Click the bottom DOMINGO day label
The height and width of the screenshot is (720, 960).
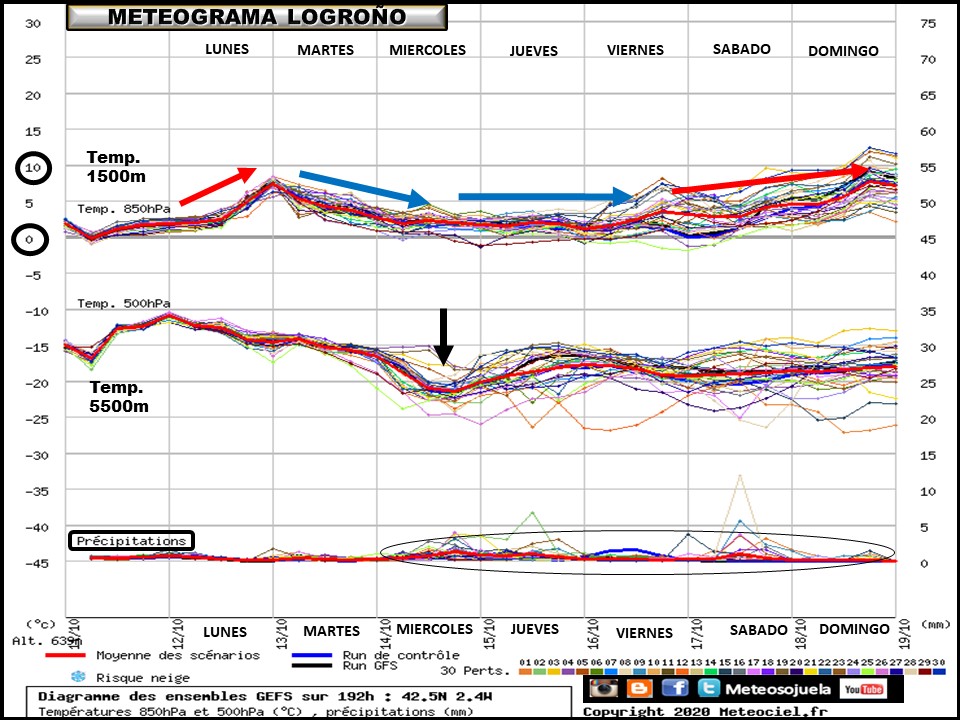[855, 629]
